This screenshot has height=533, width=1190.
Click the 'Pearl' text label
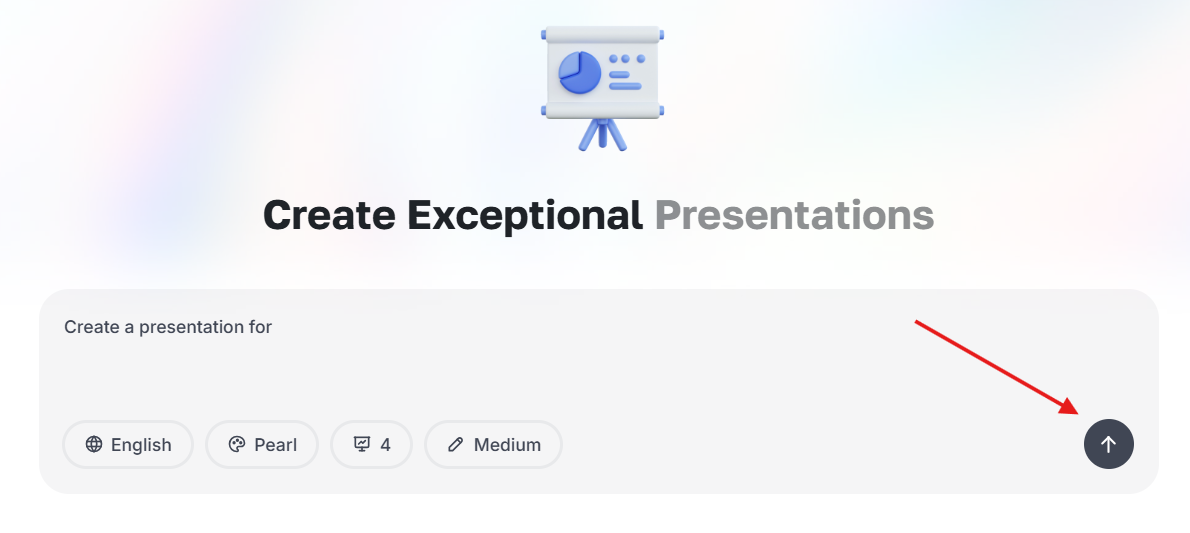275,445
